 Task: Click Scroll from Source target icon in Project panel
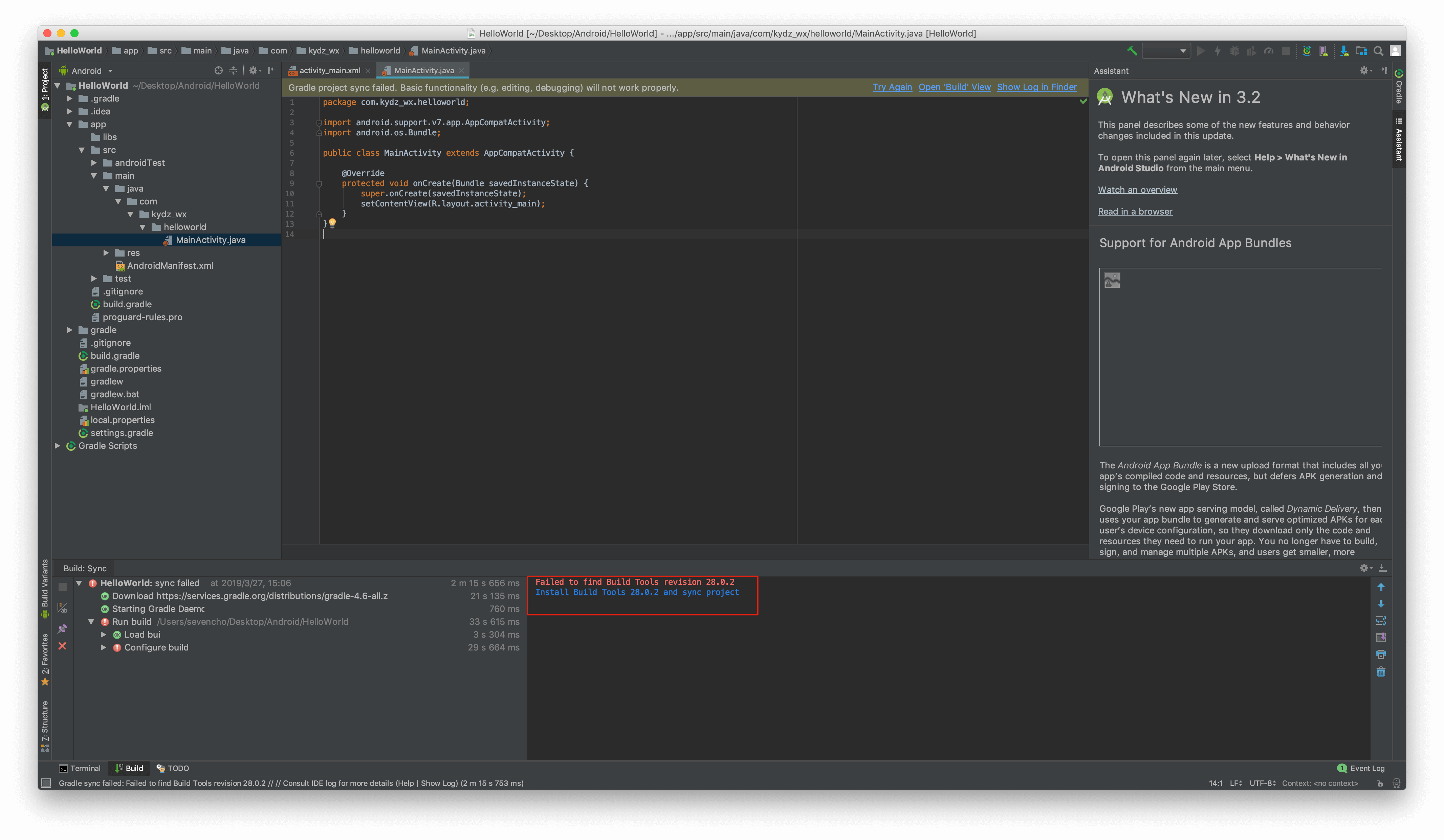(x=218, y=70)
